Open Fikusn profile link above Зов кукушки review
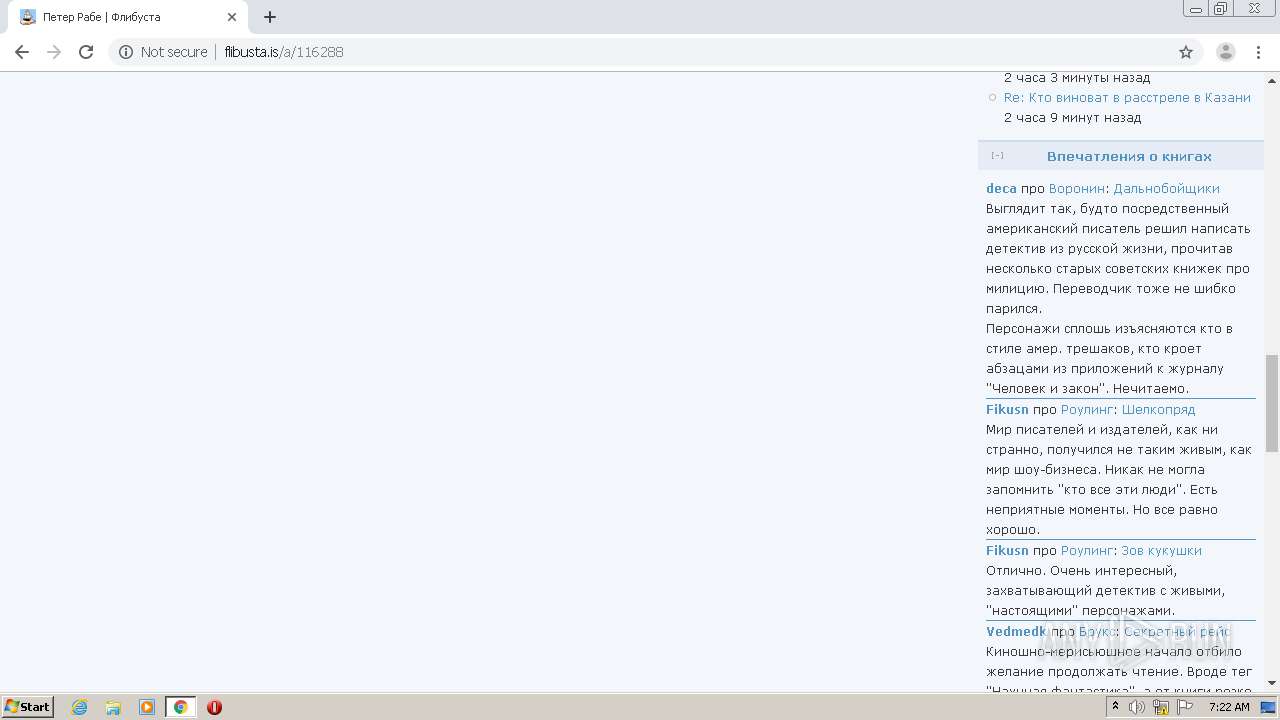1280x720 pixels. point(1007,550)
